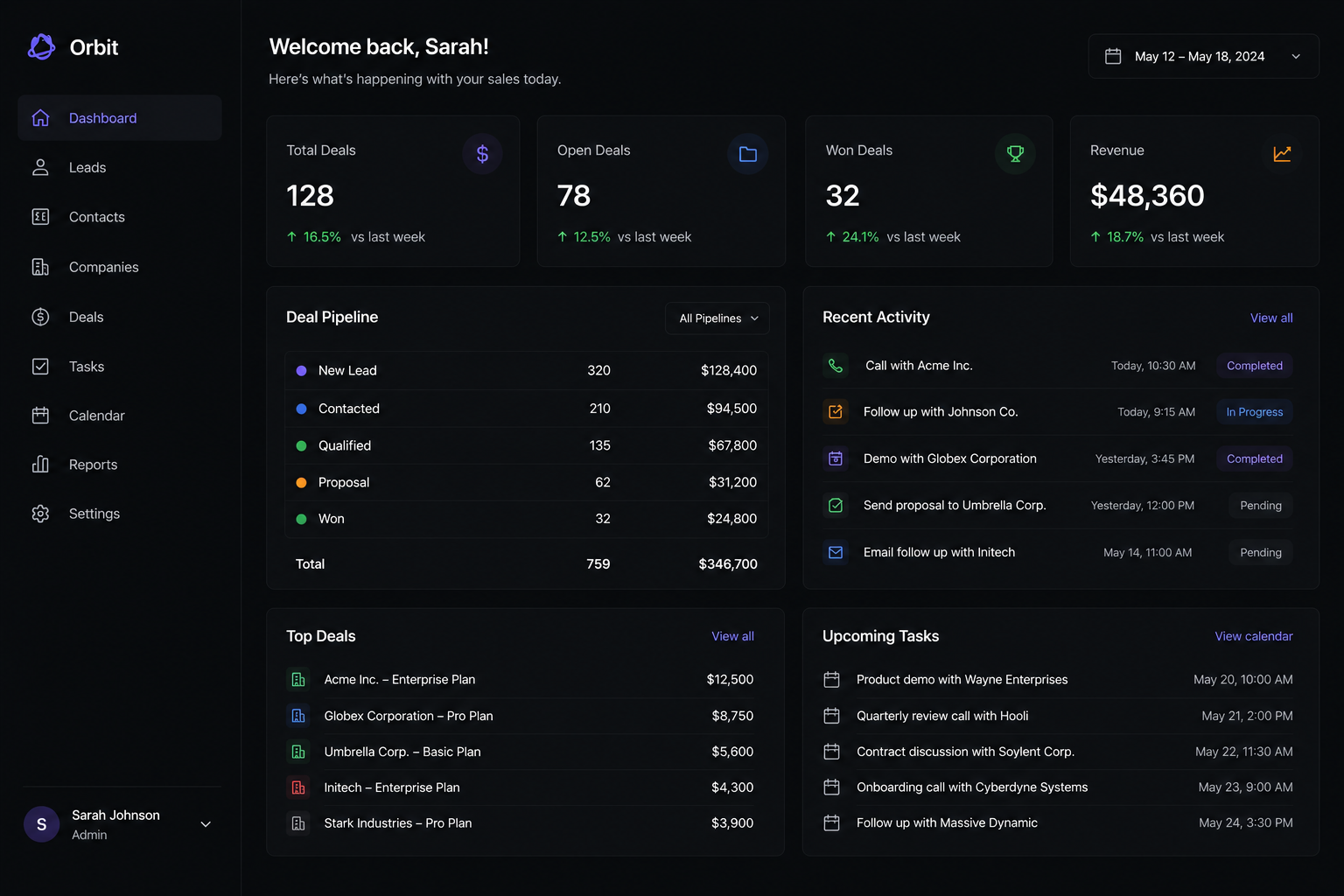Click calendar icon beside Wayne Enterprises demo task
1344x896 pixels.
coord(832,680)
